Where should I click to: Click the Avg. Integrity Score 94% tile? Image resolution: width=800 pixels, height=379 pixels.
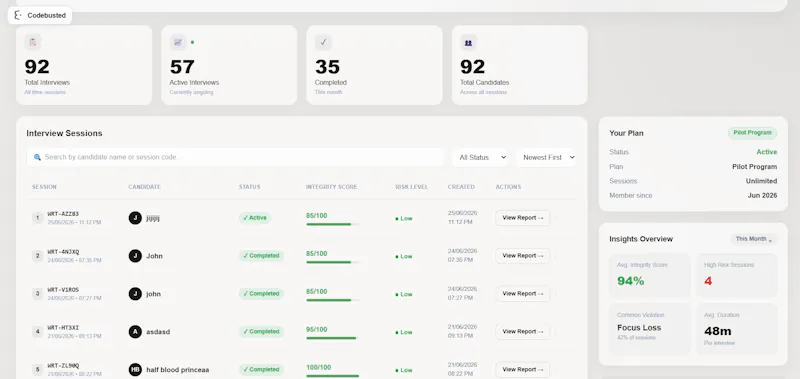tap(649, 275)
